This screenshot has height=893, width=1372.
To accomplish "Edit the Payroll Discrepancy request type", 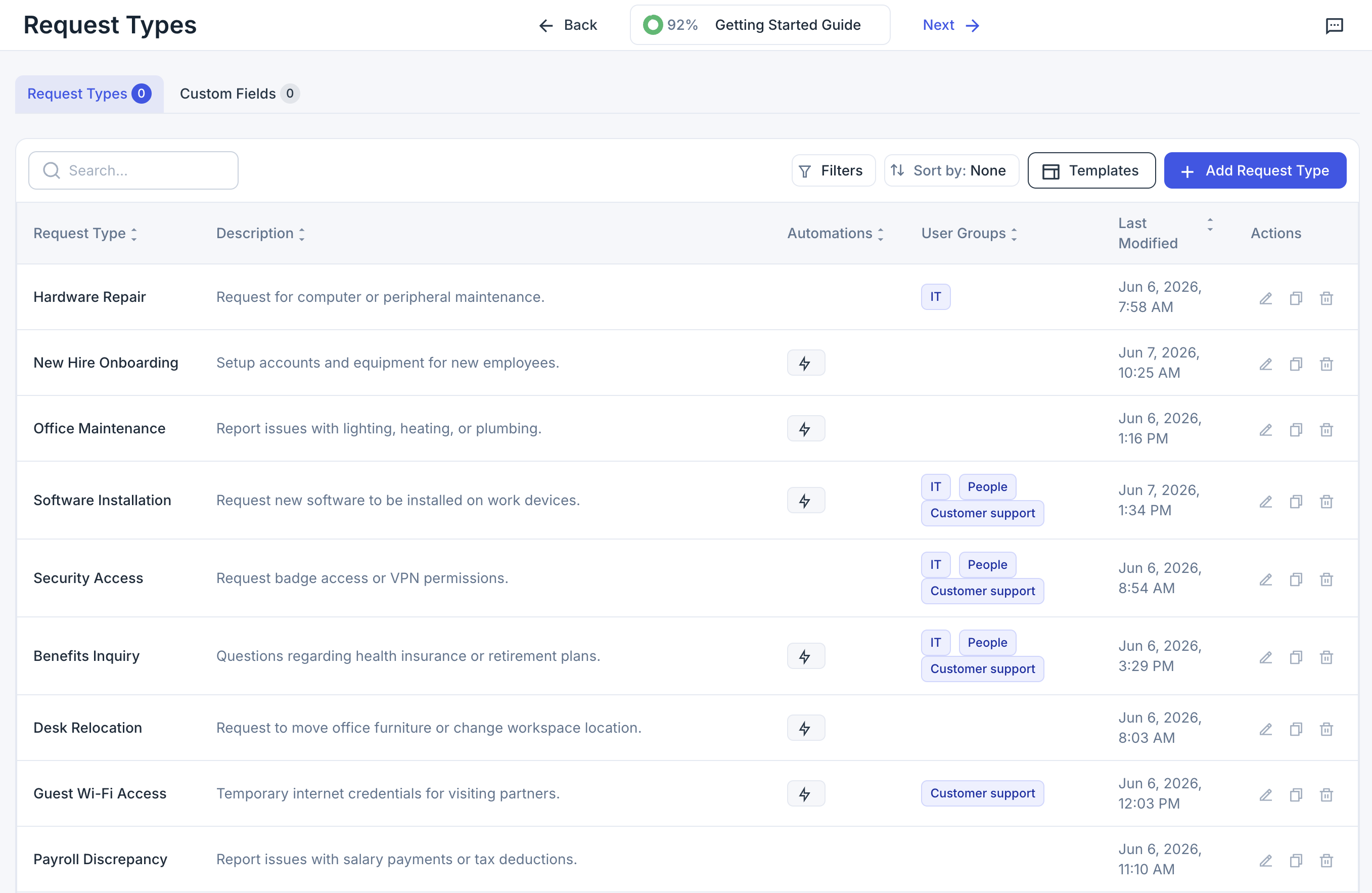I will 1265,860.
